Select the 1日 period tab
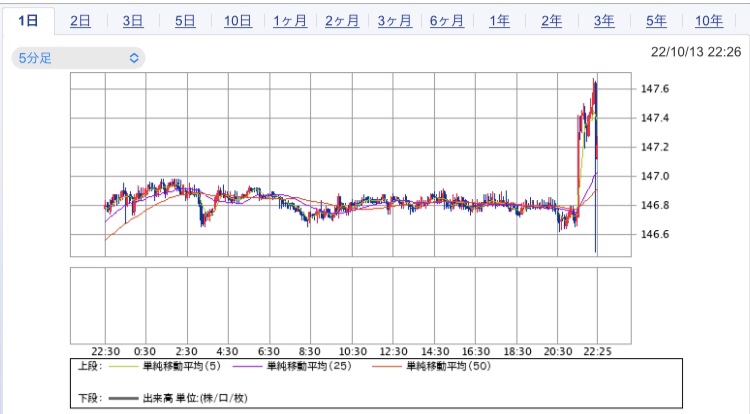Viewport: 750px width, 414px height. pyautogui.click(x=28, y=21)
